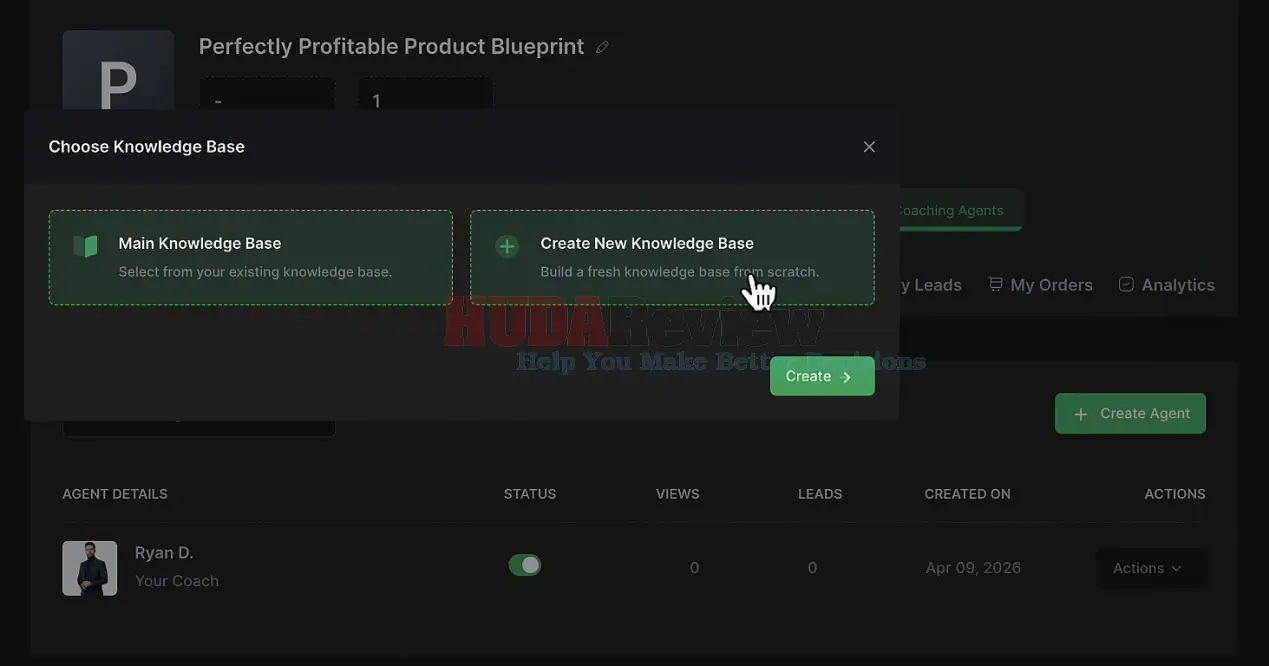Select the Main Knowledge Base card
Viewport: 1269px width, 666px height.
click(x=251, y=257)
